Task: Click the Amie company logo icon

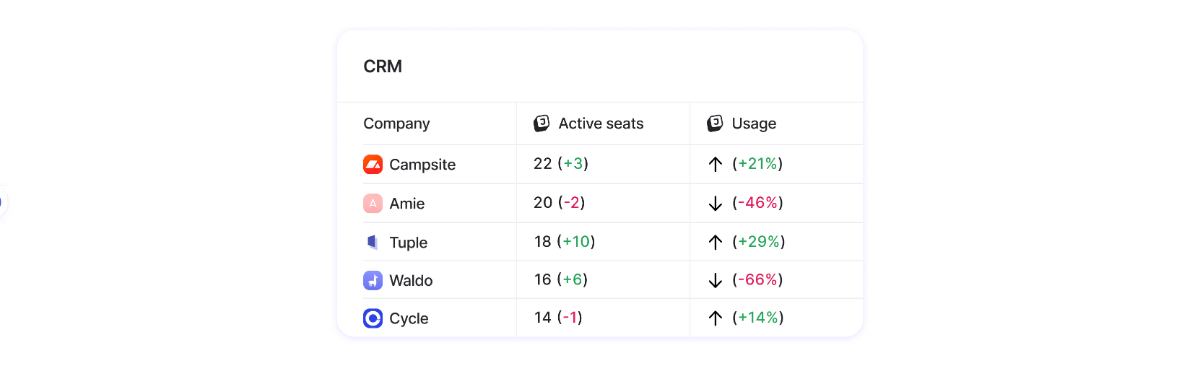Action: pyautogui.click(x=373, y=203)
